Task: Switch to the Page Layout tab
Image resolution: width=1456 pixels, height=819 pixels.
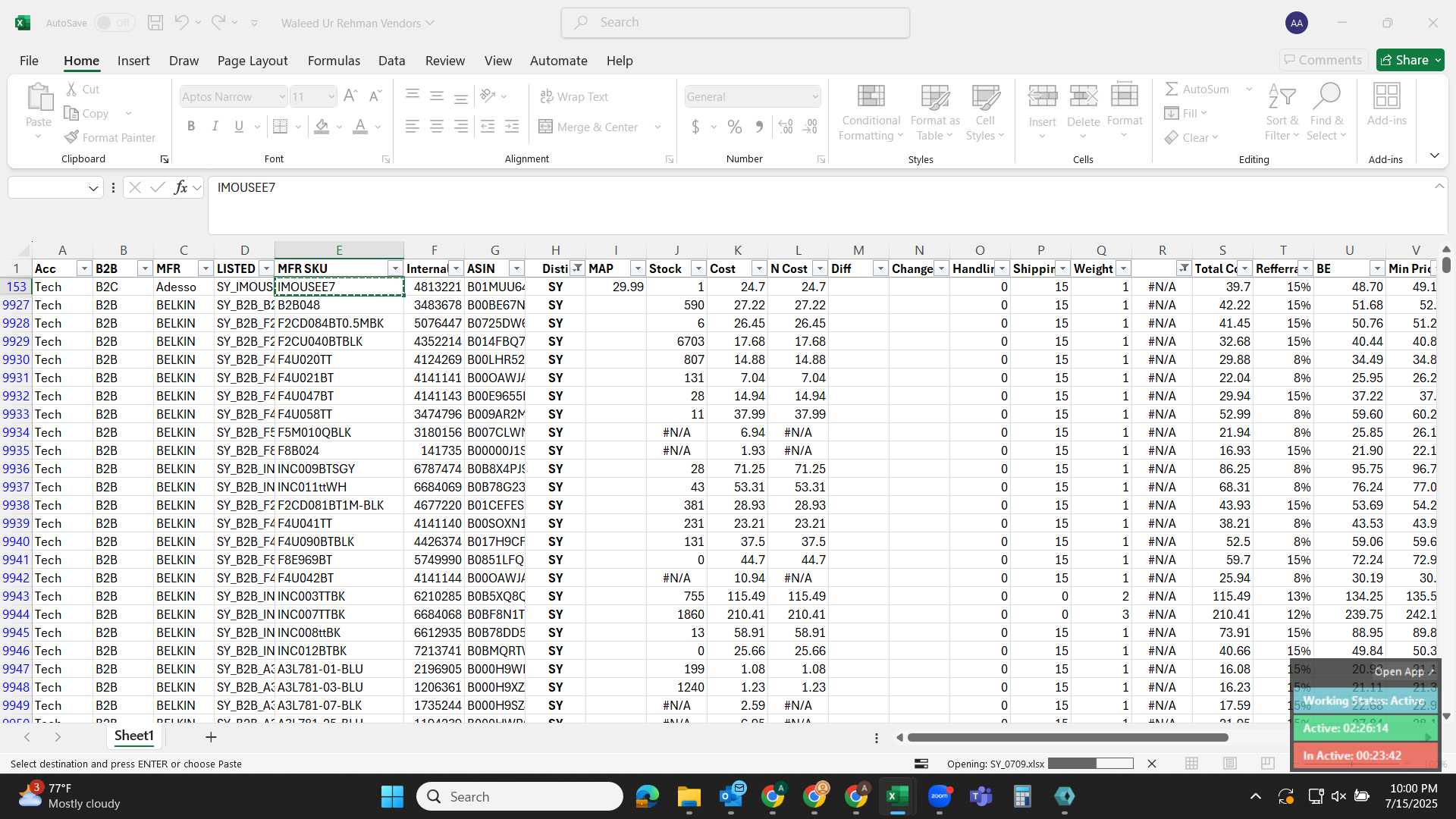Action: click(253, 60)
